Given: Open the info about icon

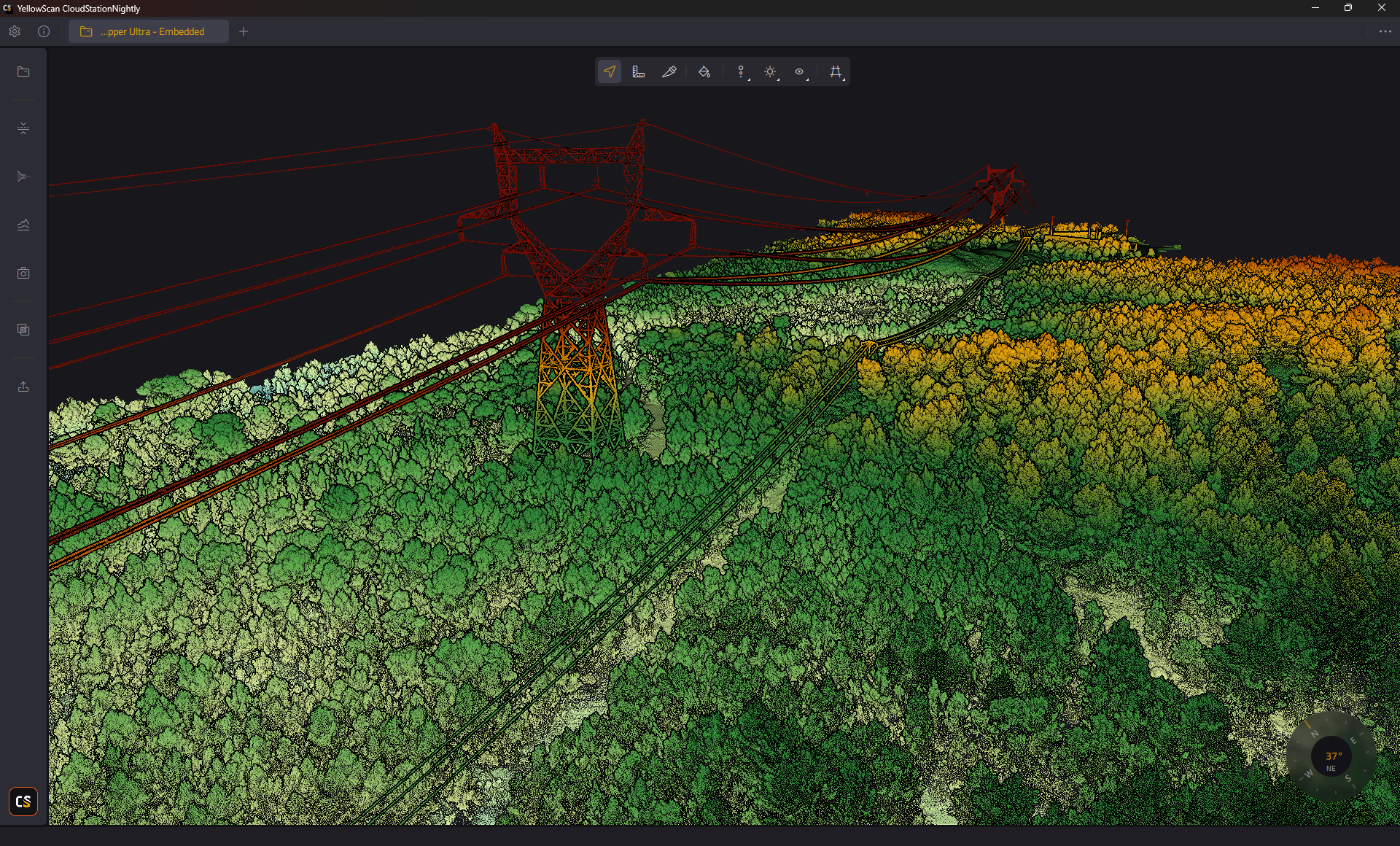Looking at the screenshot, I should [x=44, y=31].
